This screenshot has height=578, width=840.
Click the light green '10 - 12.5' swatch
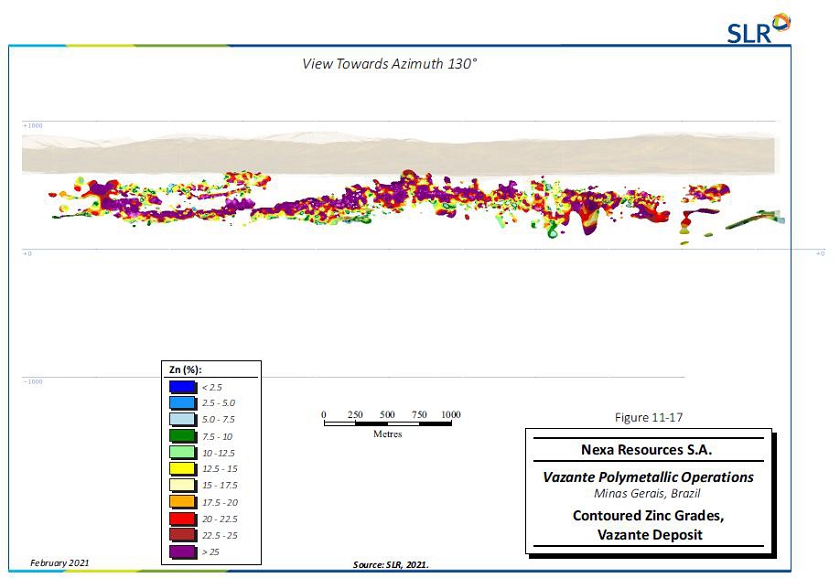coord(182,452)
